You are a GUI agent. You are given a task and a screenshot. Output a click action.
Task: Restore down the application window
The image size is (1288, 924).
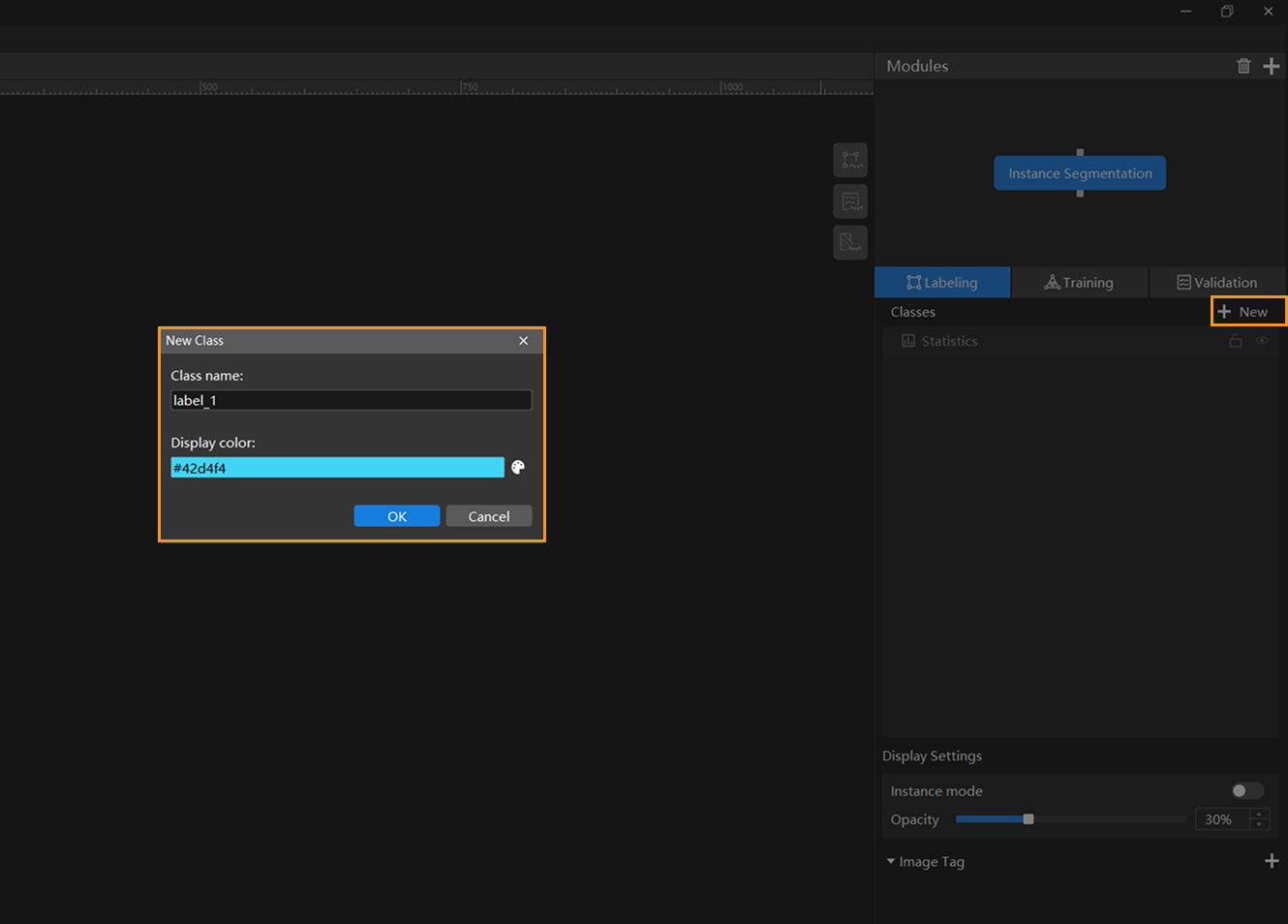click(x=1227, y=12)
